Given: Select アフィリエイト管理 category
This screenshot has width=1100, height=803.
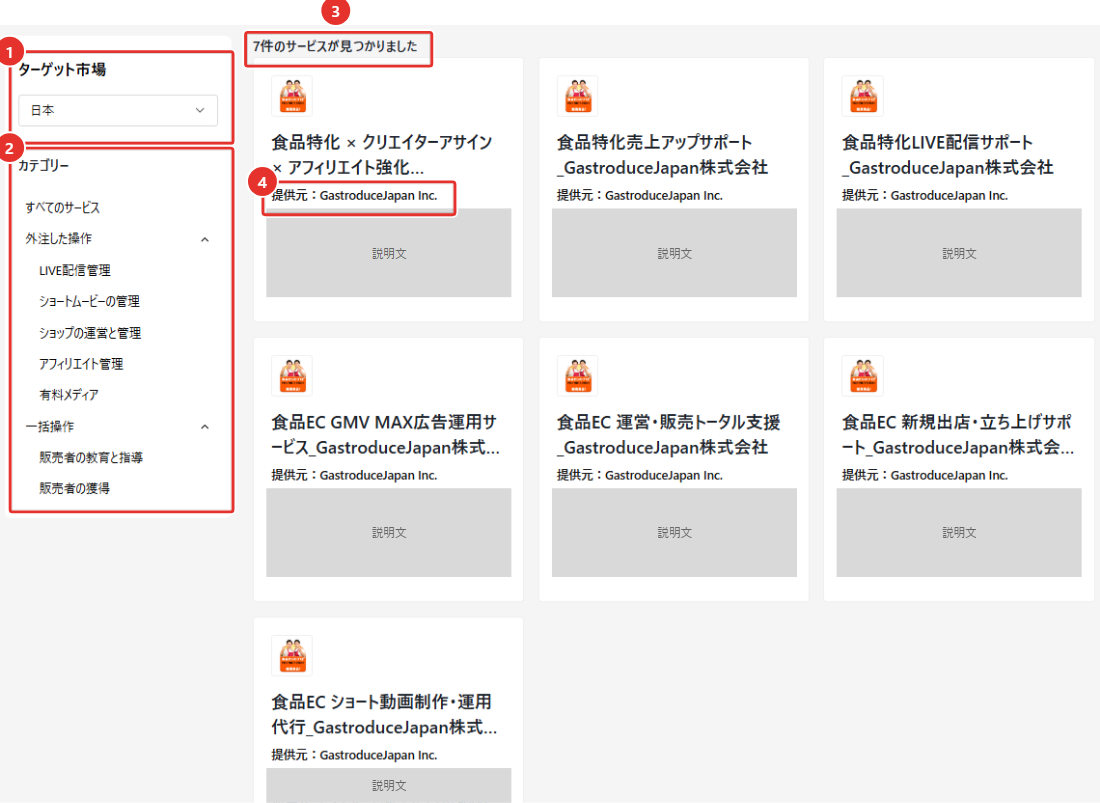Looking at the screenshot, I should pyautogui.click(x=81, y=364).
